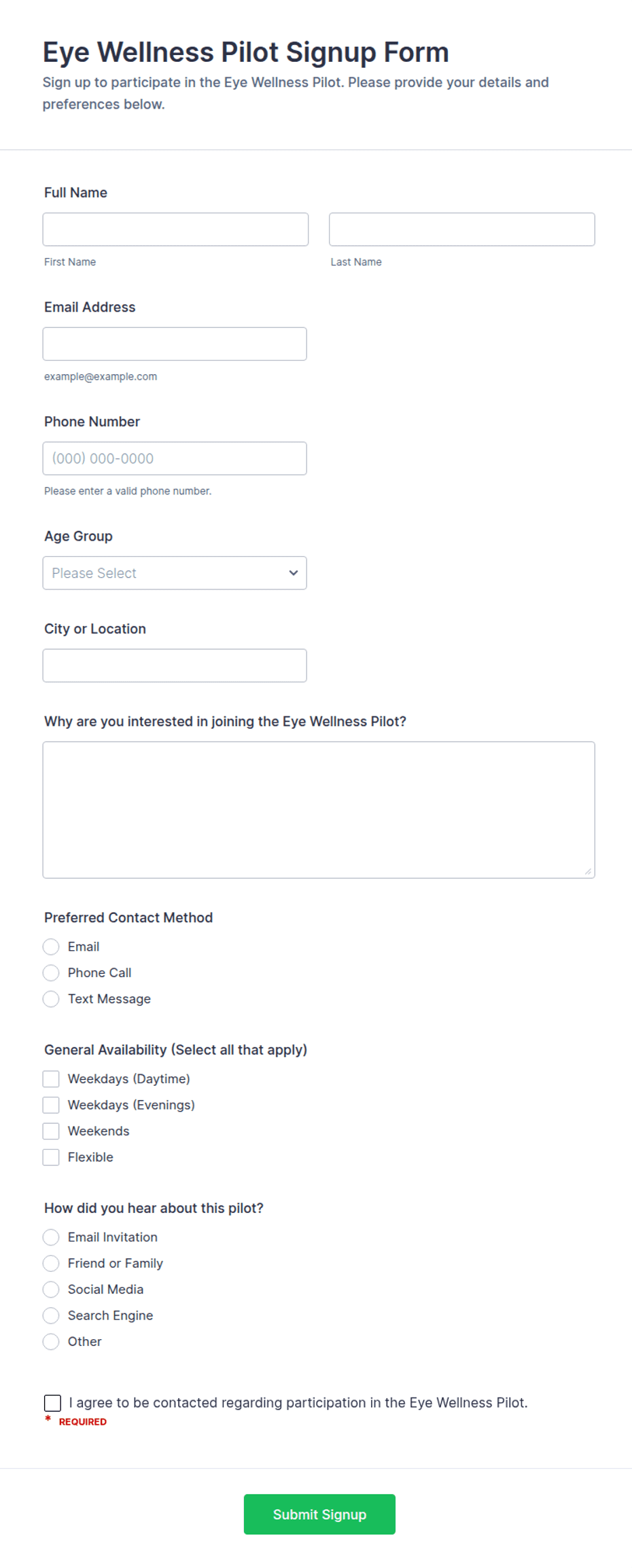Click the City or Location field
Image resolution: width=632 pixels, height=1568 pixels.
(175, 666)
